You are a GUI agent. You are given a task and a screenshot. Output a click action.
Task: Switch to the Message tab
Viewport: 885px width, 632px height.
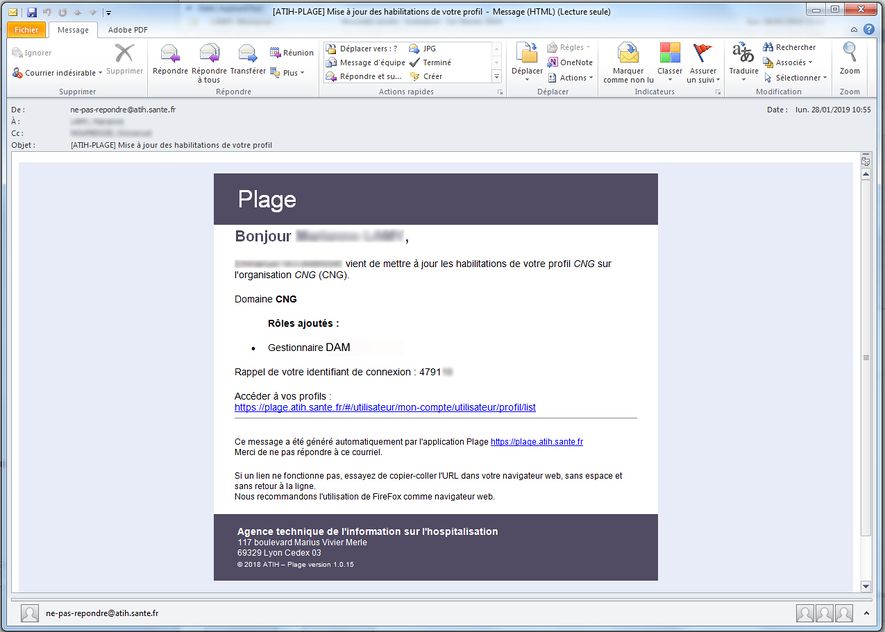73,30
